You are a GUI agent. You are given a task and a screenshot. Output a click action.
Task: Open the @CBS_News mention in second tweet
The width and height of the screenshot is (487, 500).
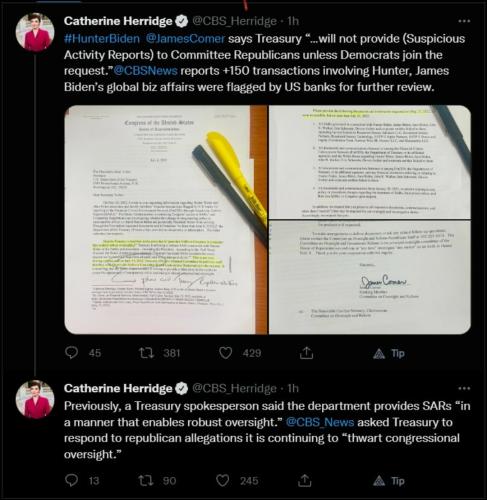pos(320,422)
